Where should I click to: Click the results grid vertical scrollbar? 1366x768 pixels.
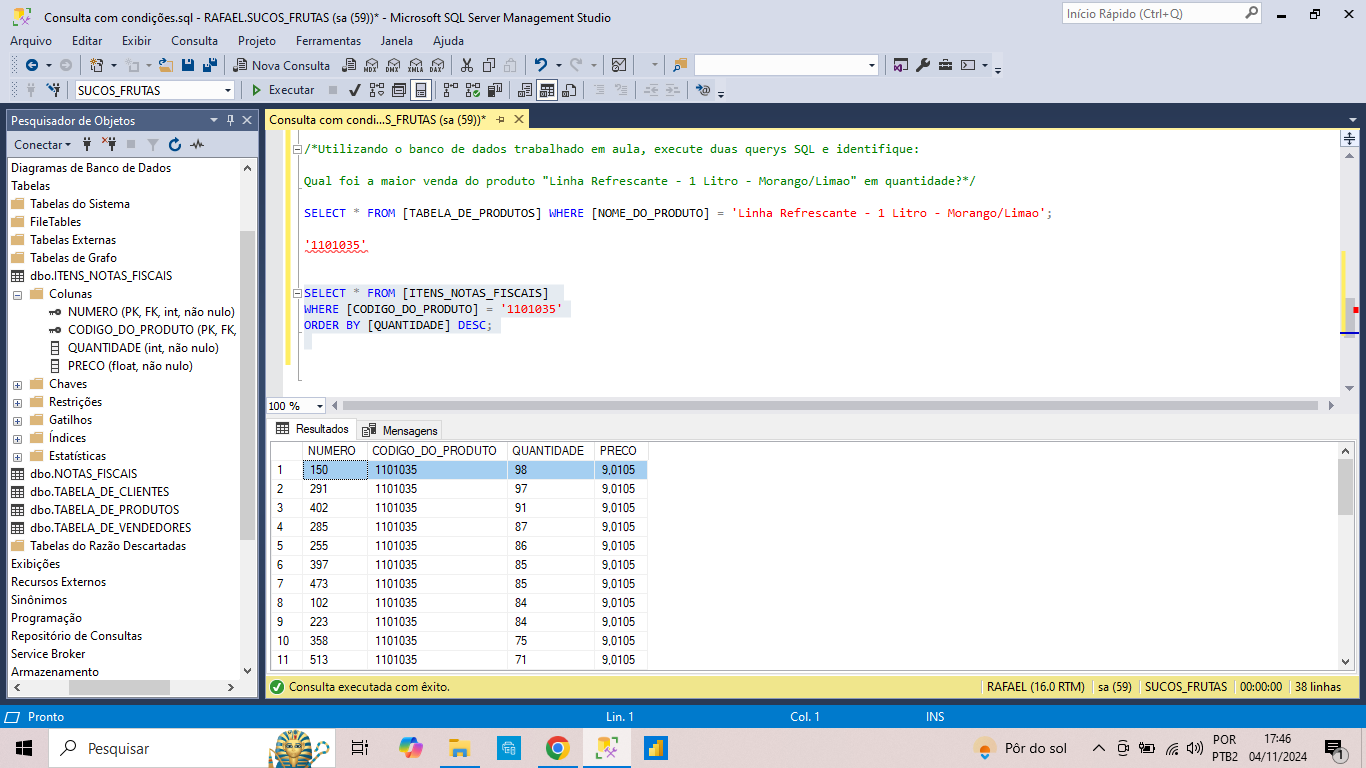1346,488
